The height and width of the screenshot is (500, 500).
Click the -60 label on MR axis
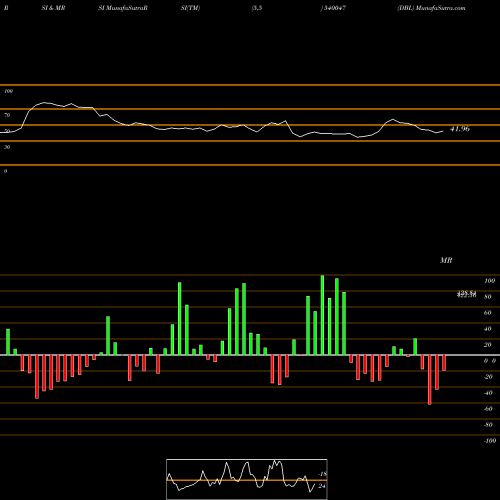488,409
